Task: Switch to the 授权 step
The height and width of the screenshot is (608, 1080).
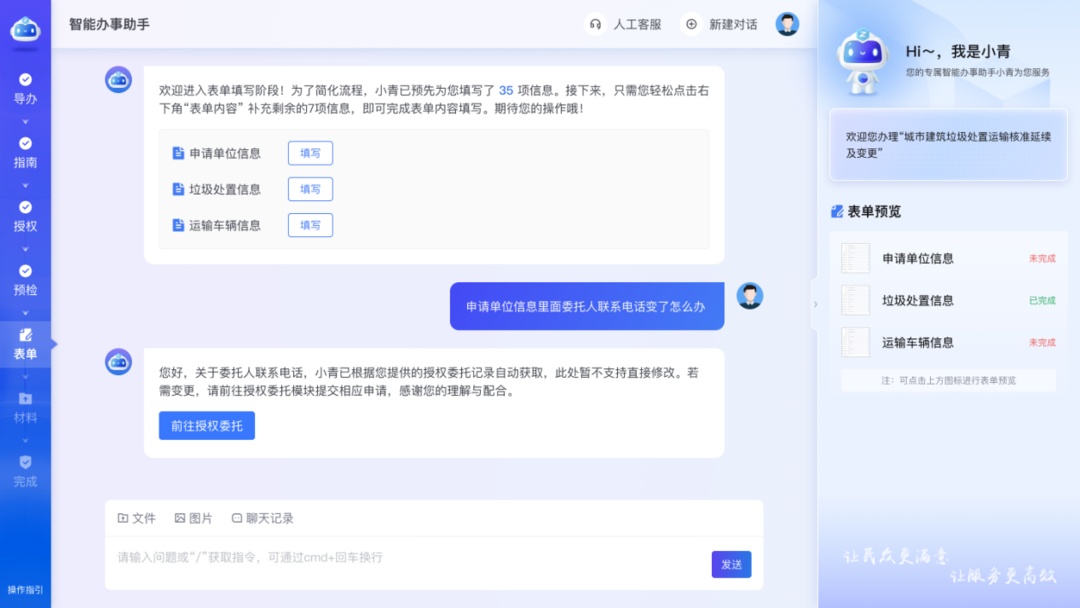Action: tap(25, 216)
